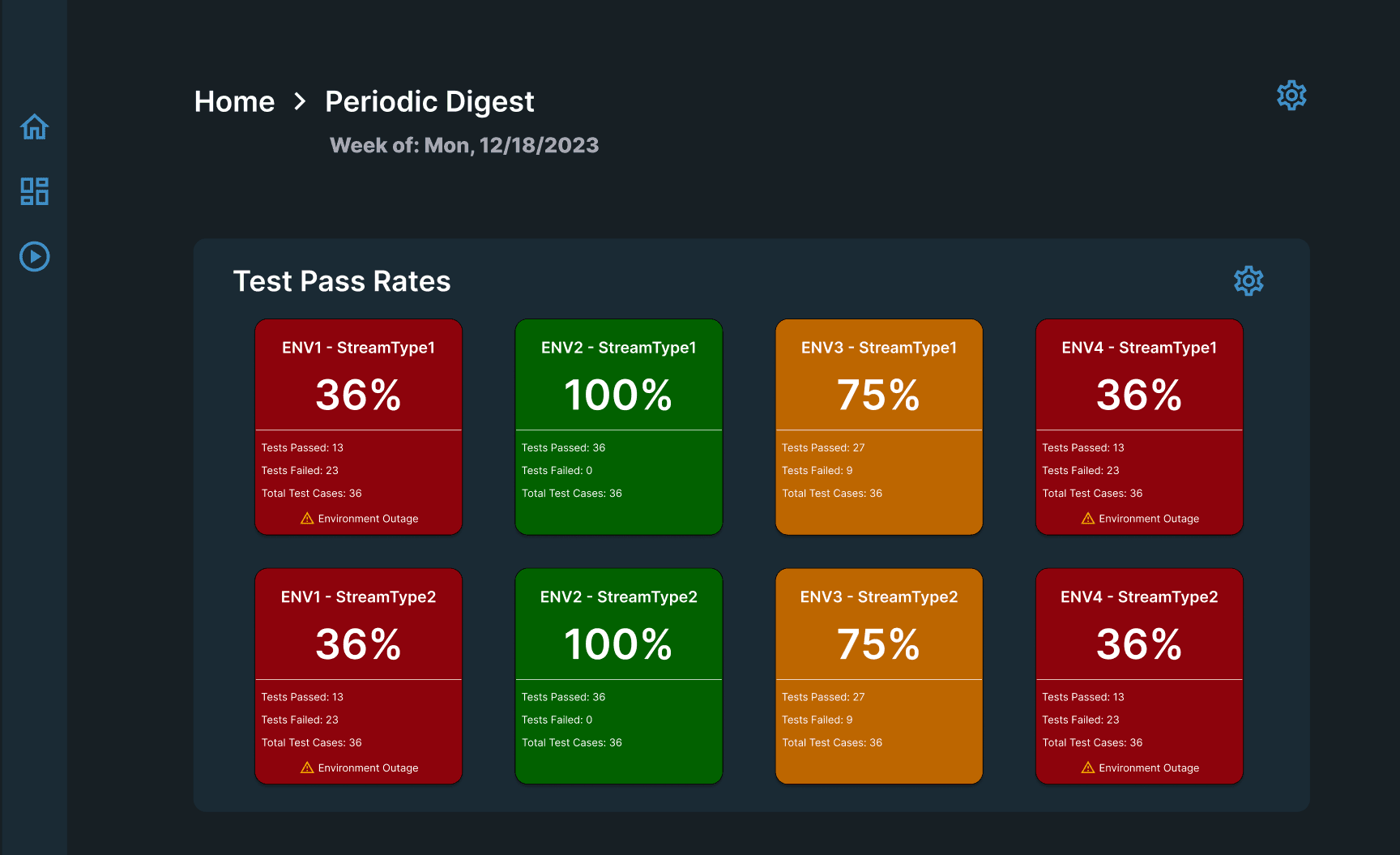
Task: Open the Dashboard grid icon in sidebar
Action: pyautogui.click(x=34, y=191)
